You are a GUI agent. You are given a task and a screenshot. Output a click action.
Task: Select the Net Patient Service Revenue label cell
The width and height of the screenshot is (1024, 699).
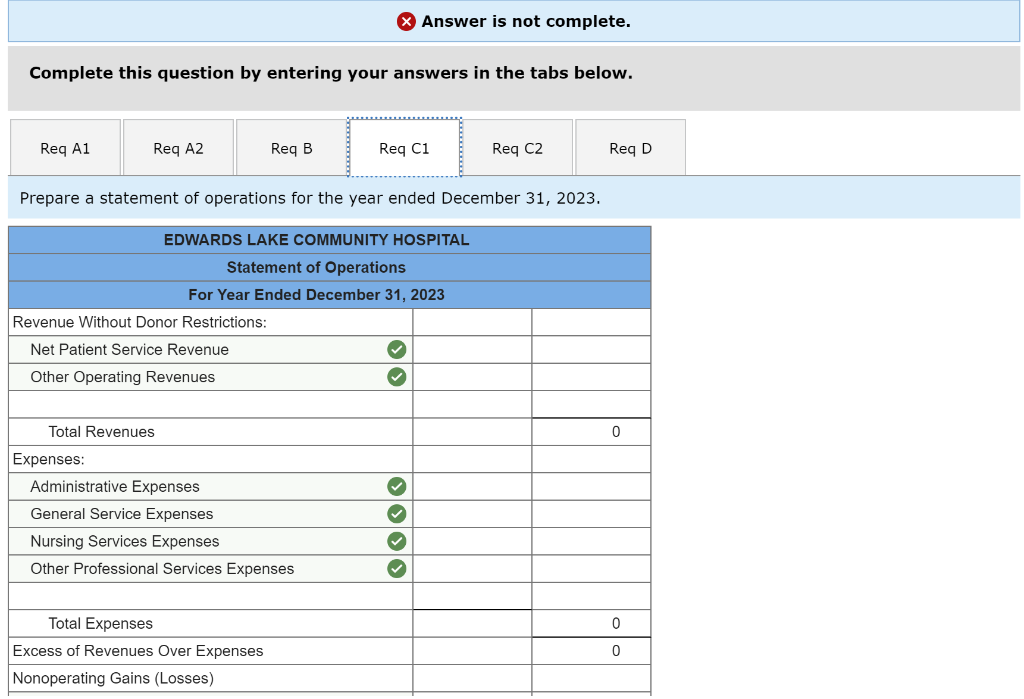click(211, 350)
